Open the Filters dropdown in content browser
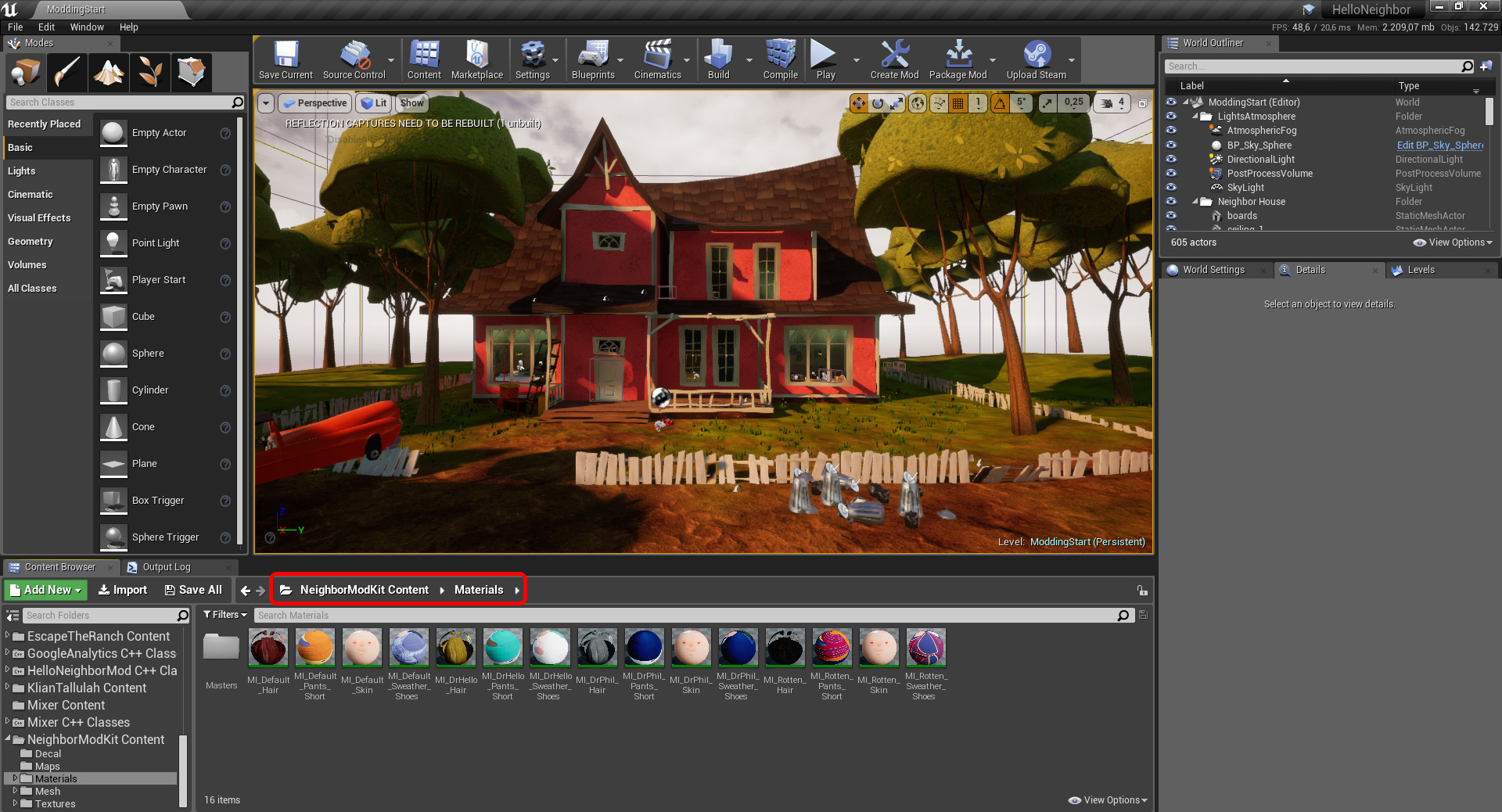 click(x=225, y=615)
